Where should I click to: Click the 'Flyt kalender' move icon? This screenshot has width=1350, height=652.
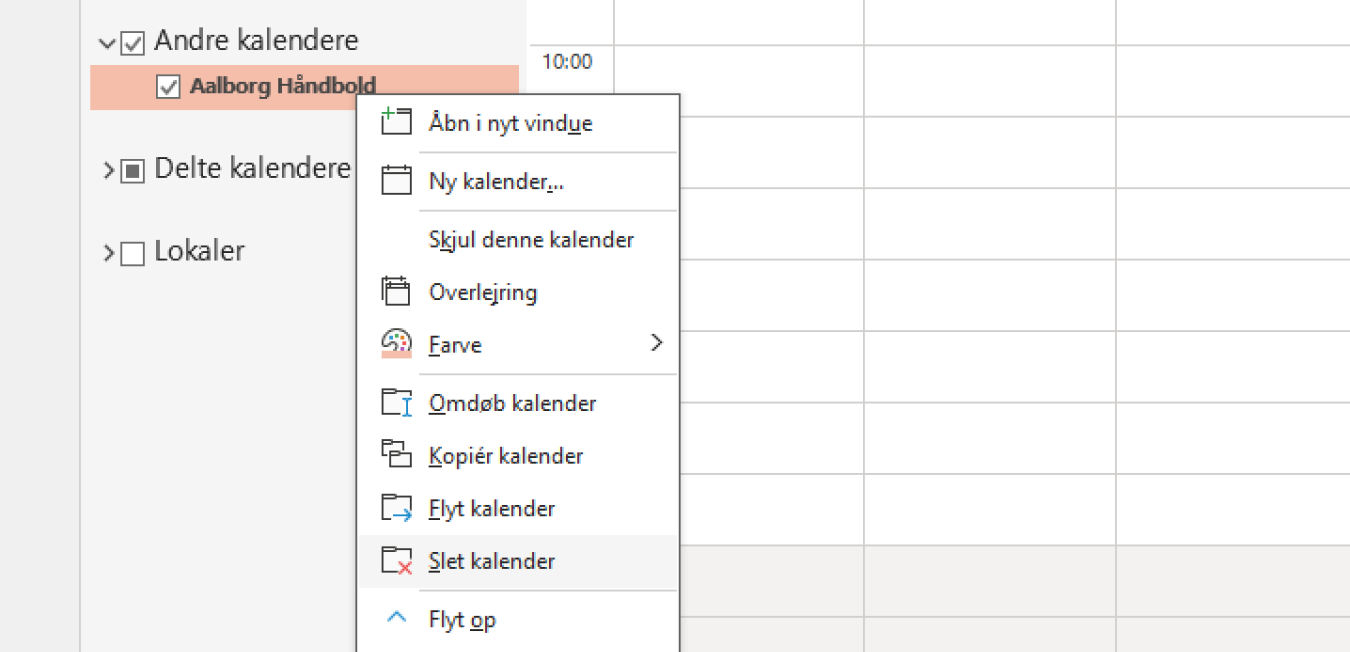click(396, 507)
